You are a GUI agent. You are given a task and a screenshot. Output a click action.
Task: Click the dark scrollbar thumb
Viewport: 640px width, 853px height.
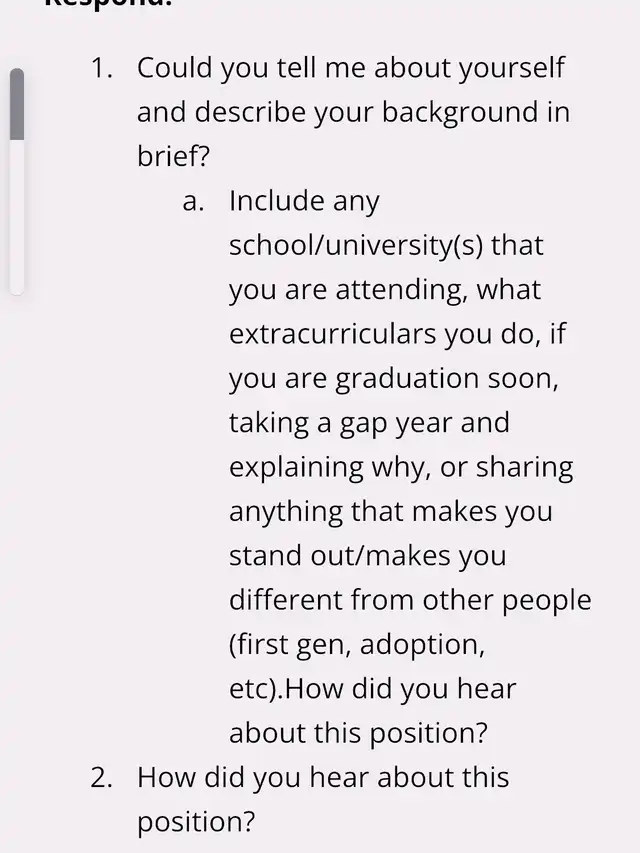pos(17,104)
